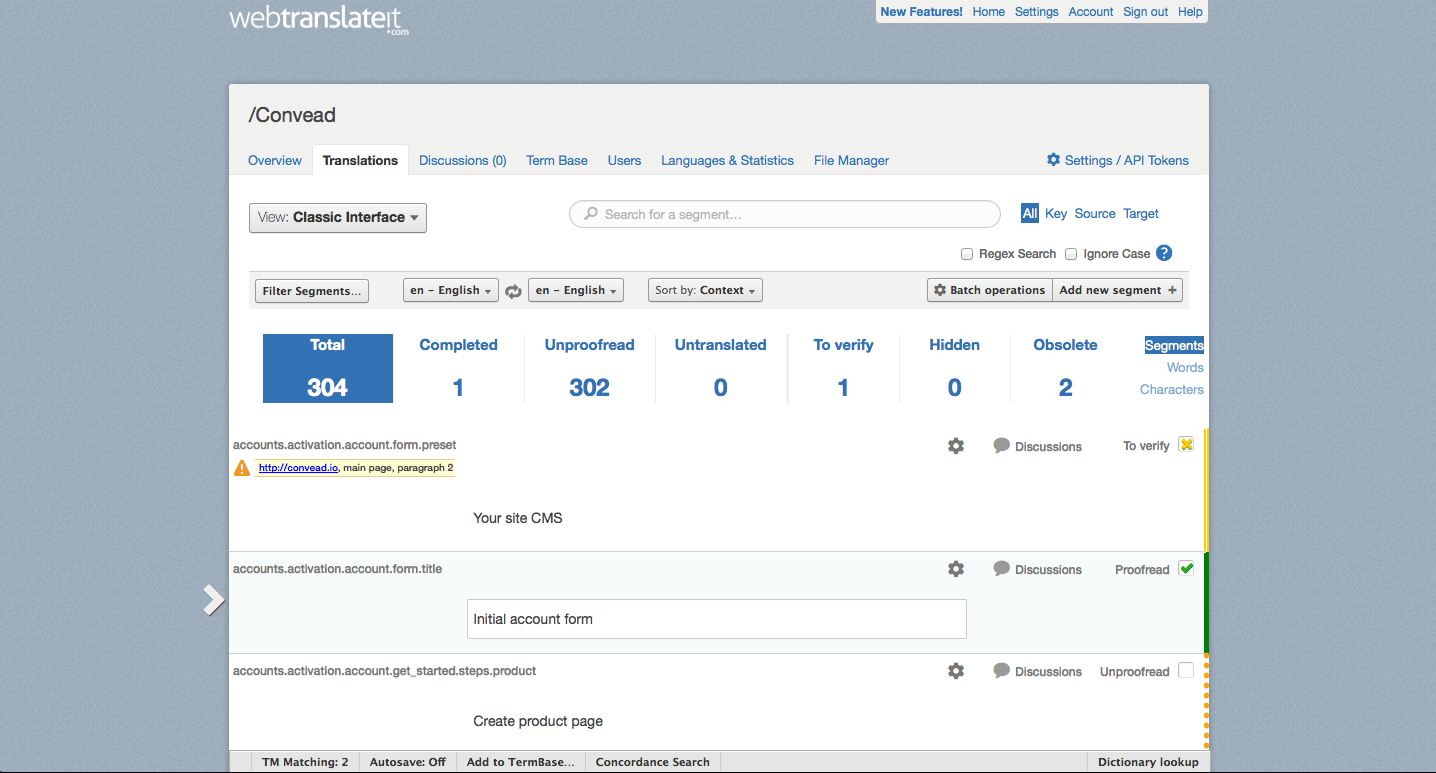The image size is (1436, 773).
Task: Open the http://convead.io link in the comment
Action: tap(298, 467)
